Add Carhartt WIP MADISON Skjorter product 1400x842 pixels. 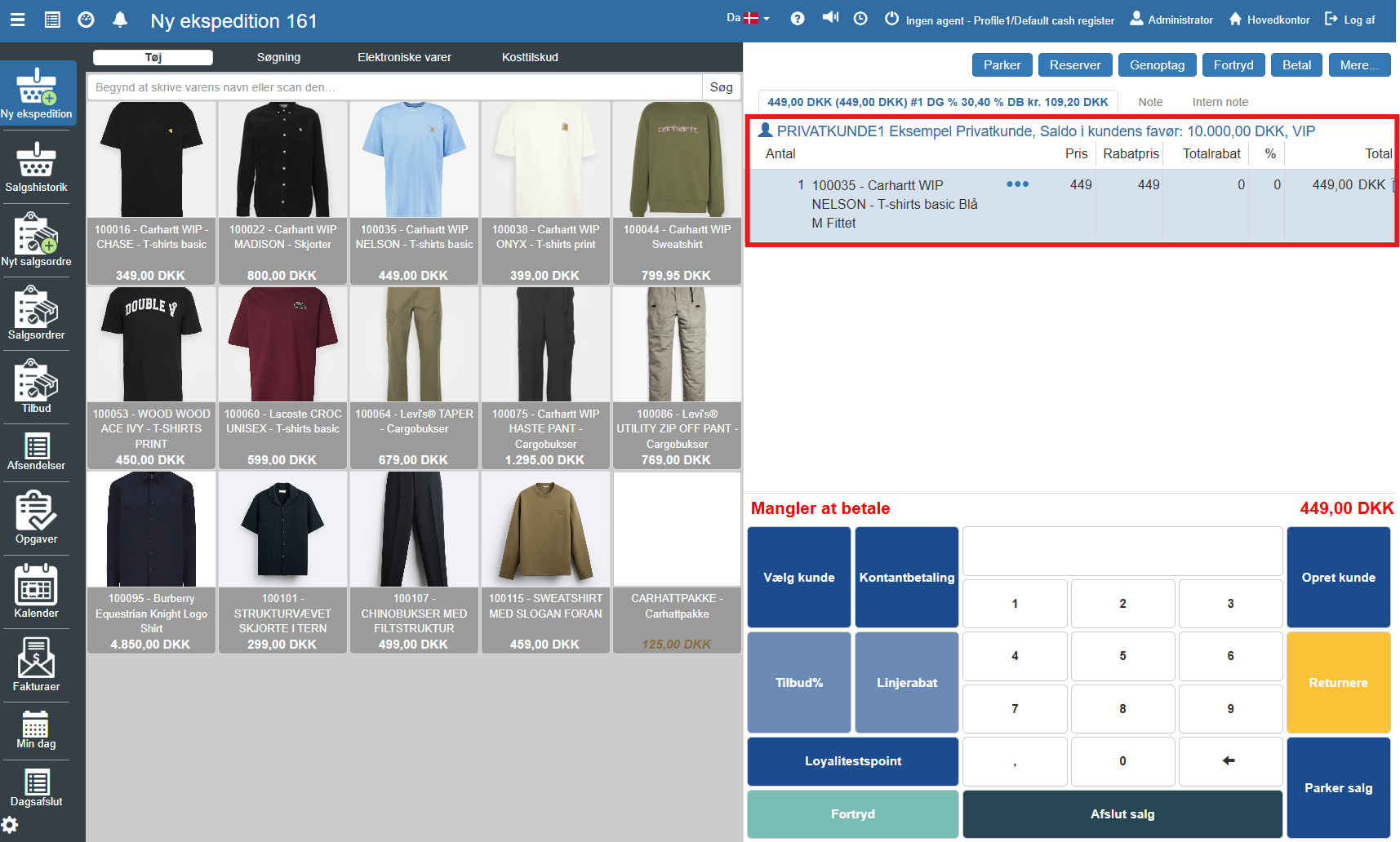pos(282,193)
